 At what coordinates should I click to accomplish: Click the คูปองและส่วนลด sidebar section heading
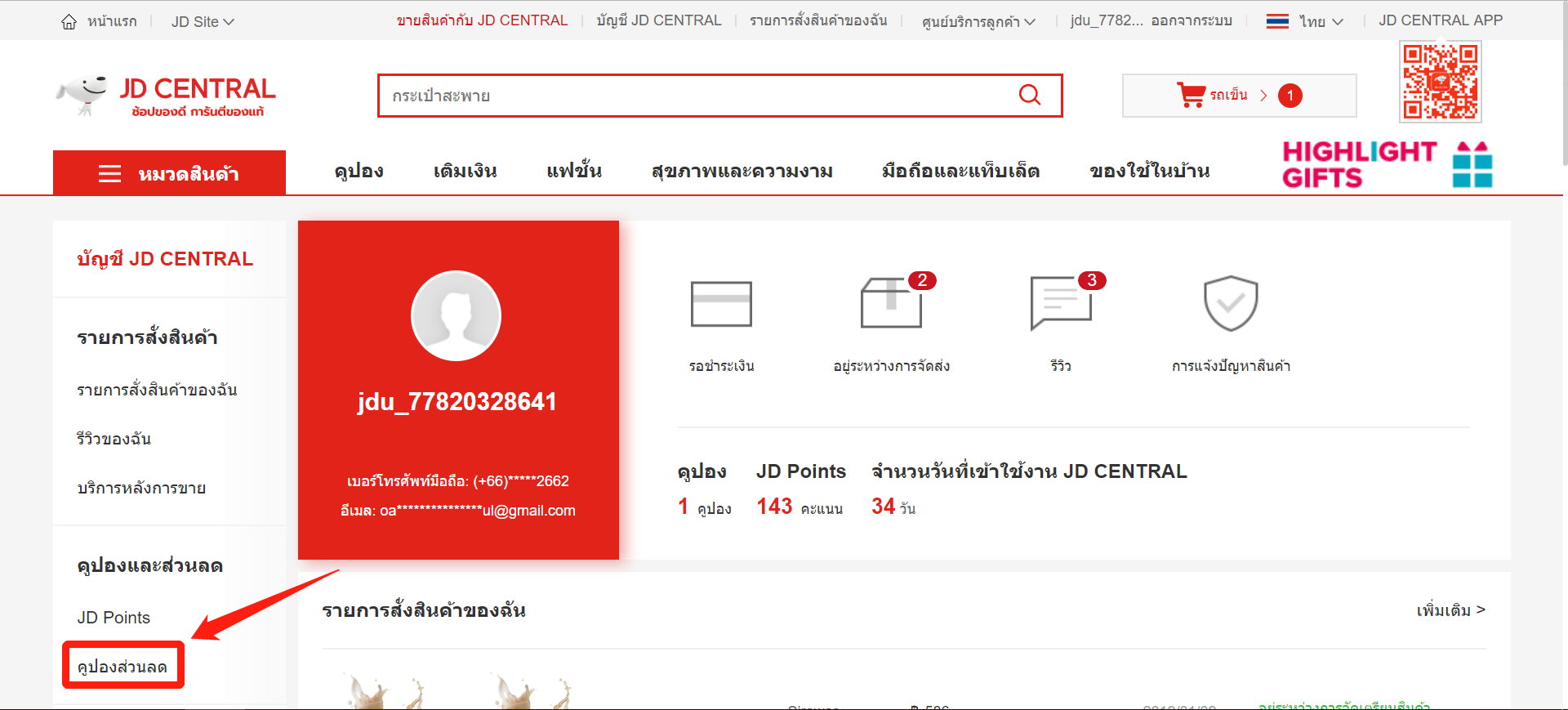(149, 565)
